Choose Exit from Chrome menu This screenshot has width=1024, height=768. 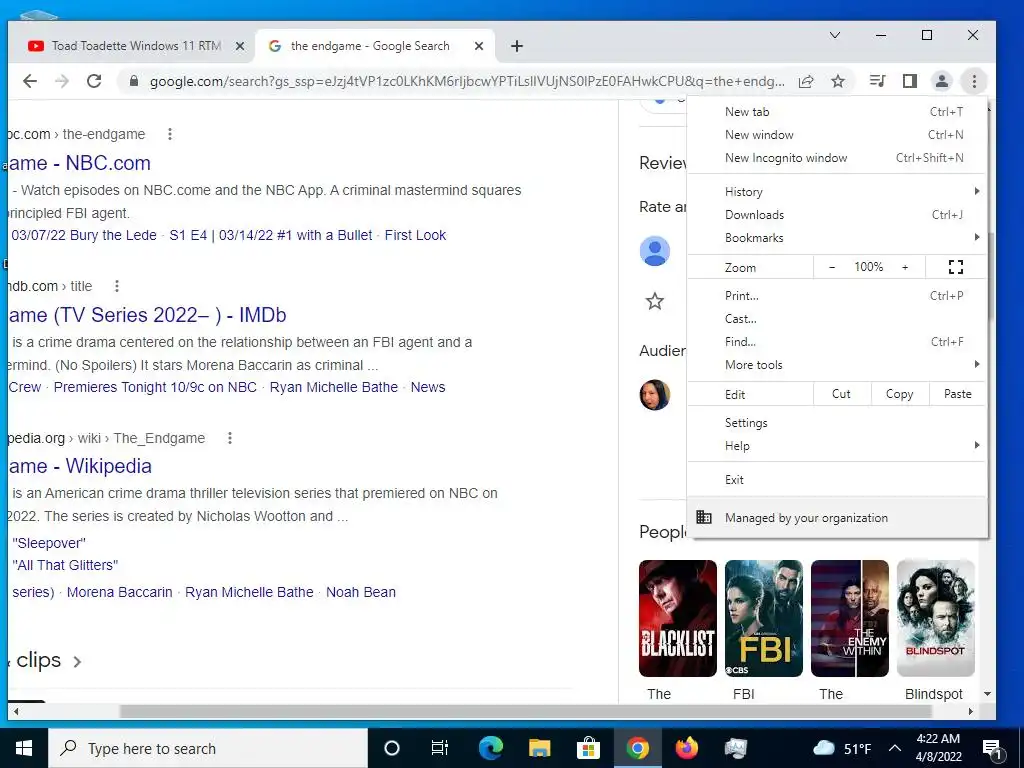pos(836,479)
